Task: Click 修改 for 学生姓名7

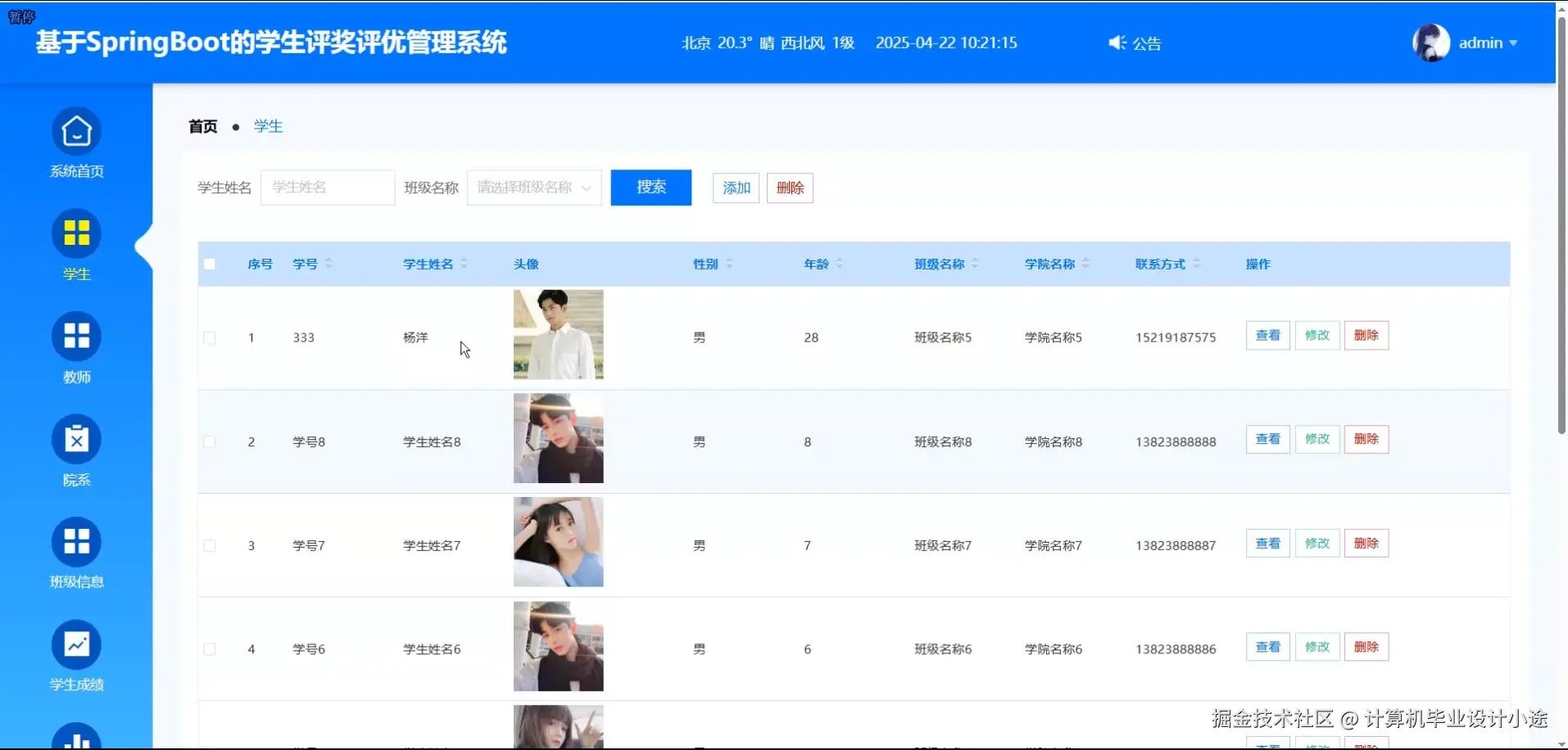Action: click(1317, 544)
